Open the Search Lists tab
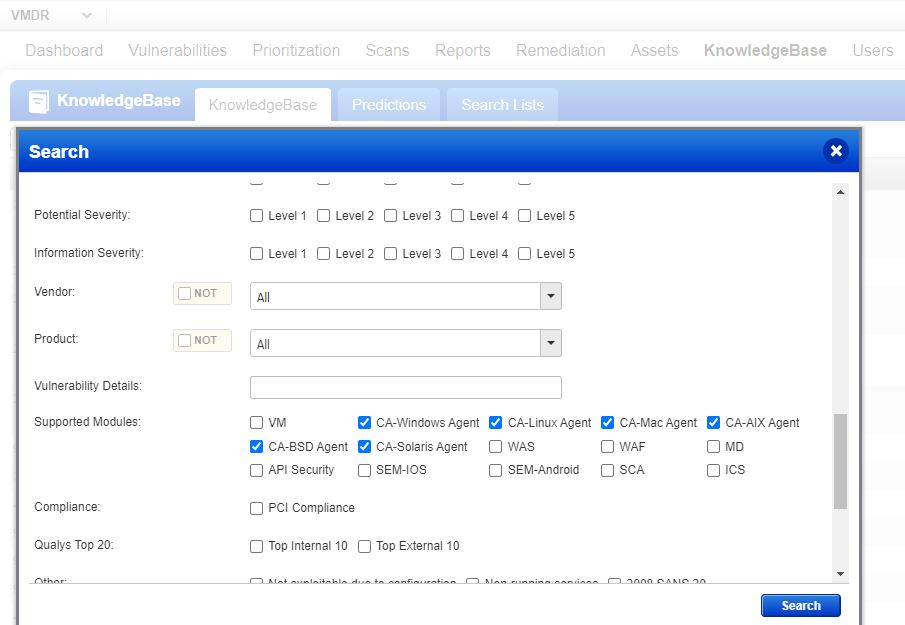905x625 pixels. 501,104
